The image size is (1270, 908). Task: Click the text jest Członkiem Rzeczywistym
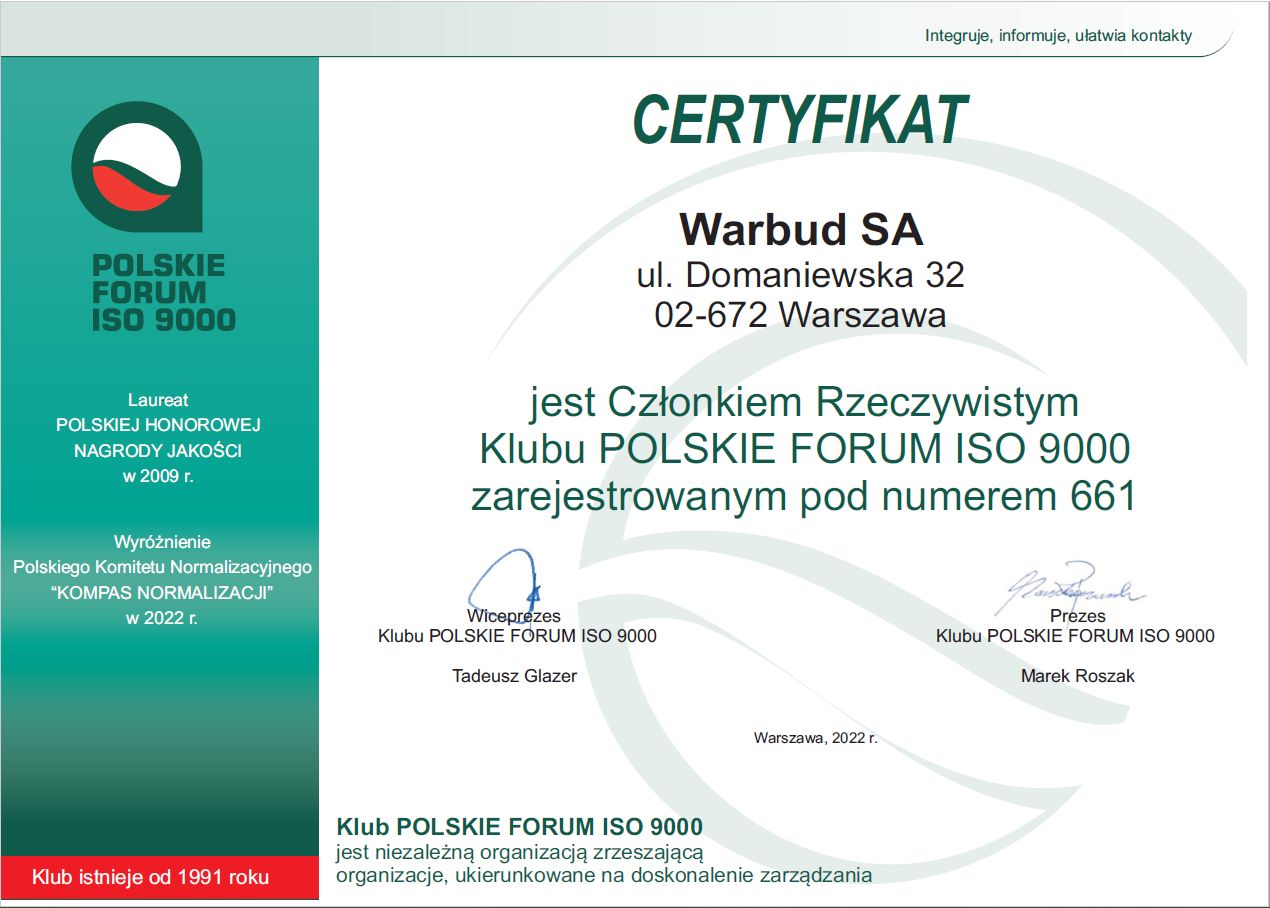805,403
